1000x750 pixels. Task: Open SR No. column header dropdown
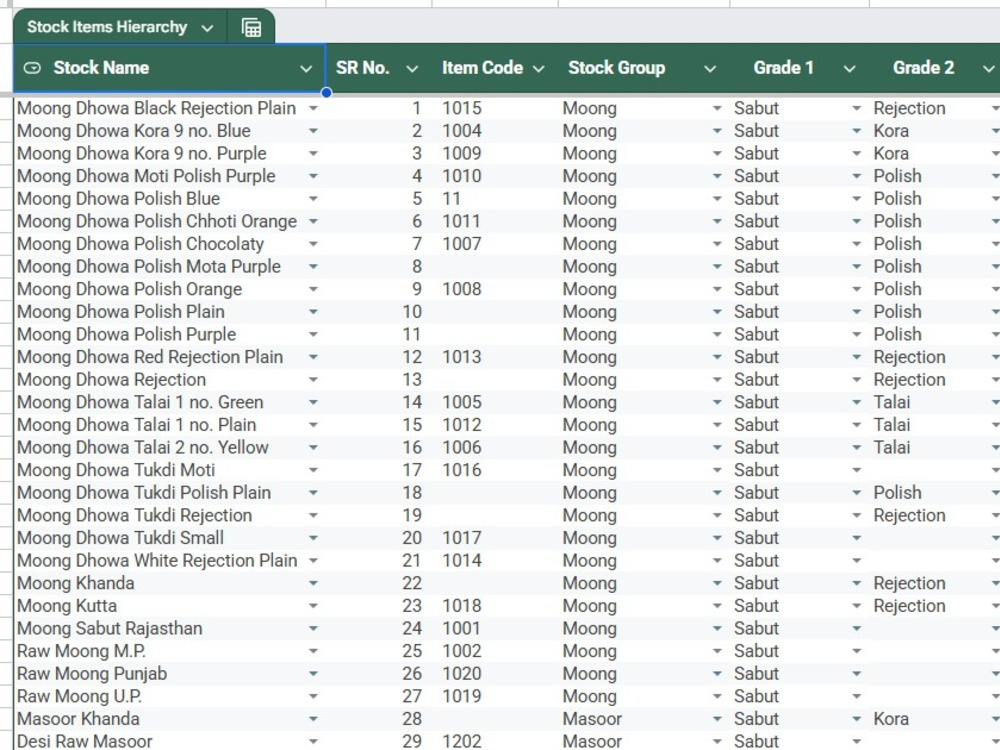click(x=412, y=69)
